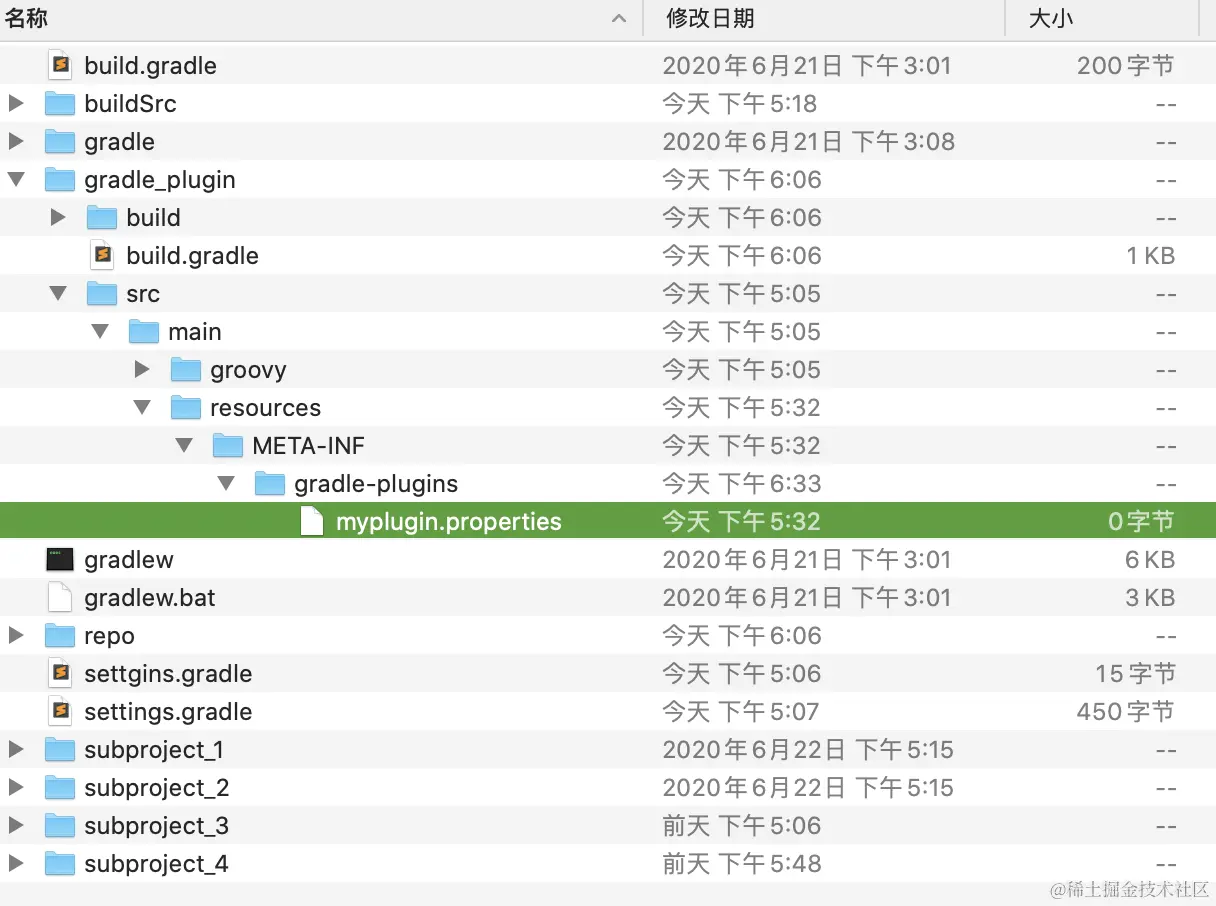Collapse the gradle_plugin folder tree

17,179
